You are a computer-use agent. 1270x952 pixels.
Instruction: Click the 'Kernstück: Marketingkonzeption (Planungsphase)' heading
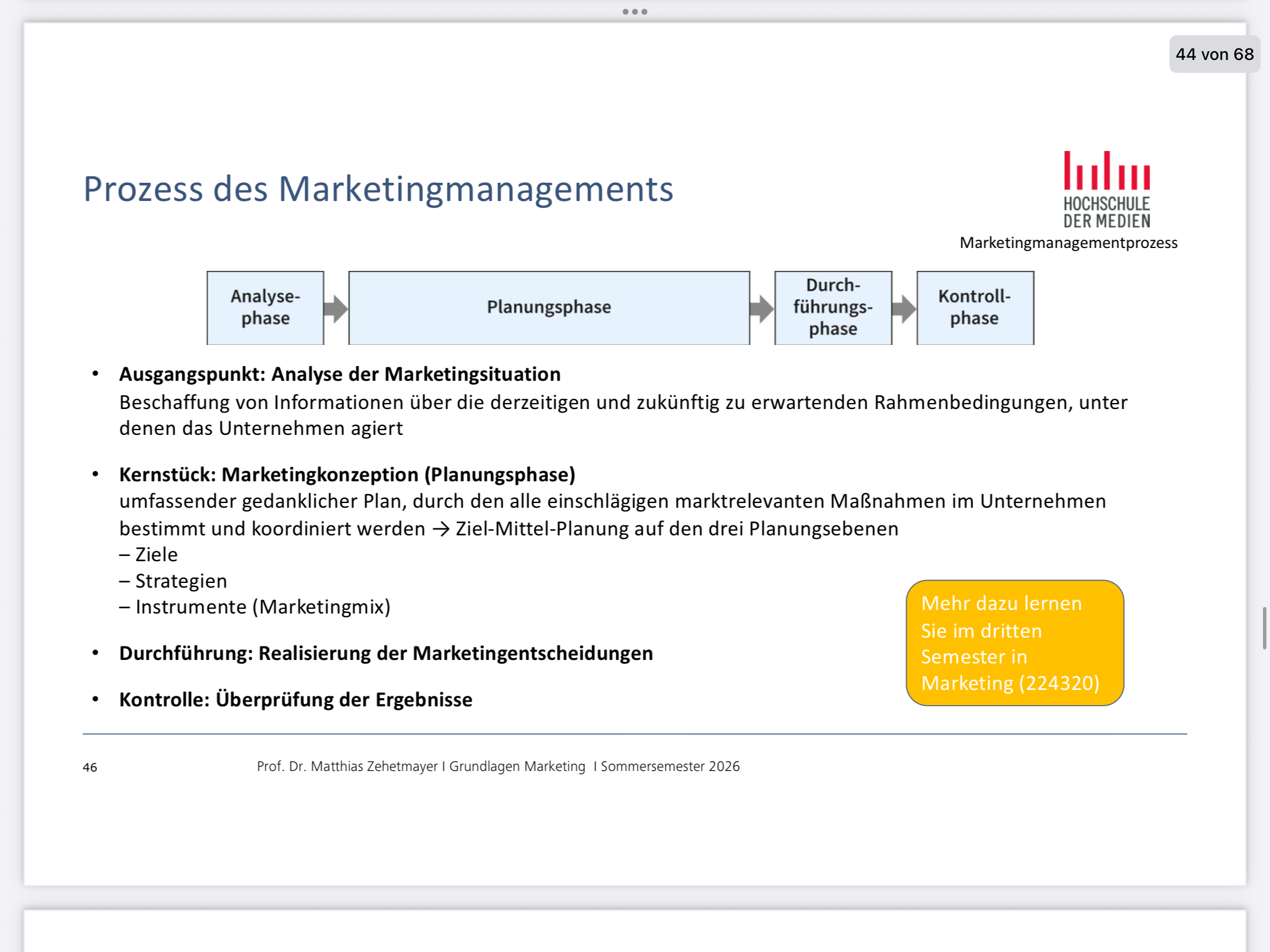347,474
